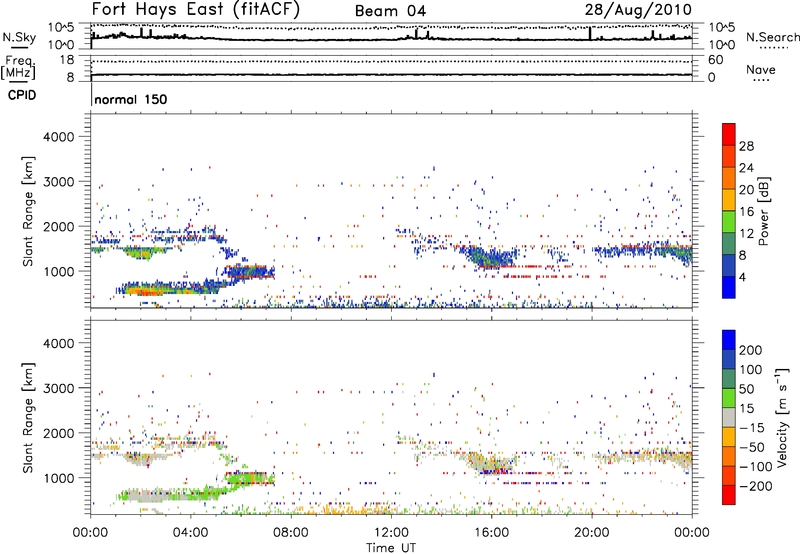Viewport: 800px width, 554px height.
Task: Click the green velocity band near 06:00
Action: [x=250, y=479]
